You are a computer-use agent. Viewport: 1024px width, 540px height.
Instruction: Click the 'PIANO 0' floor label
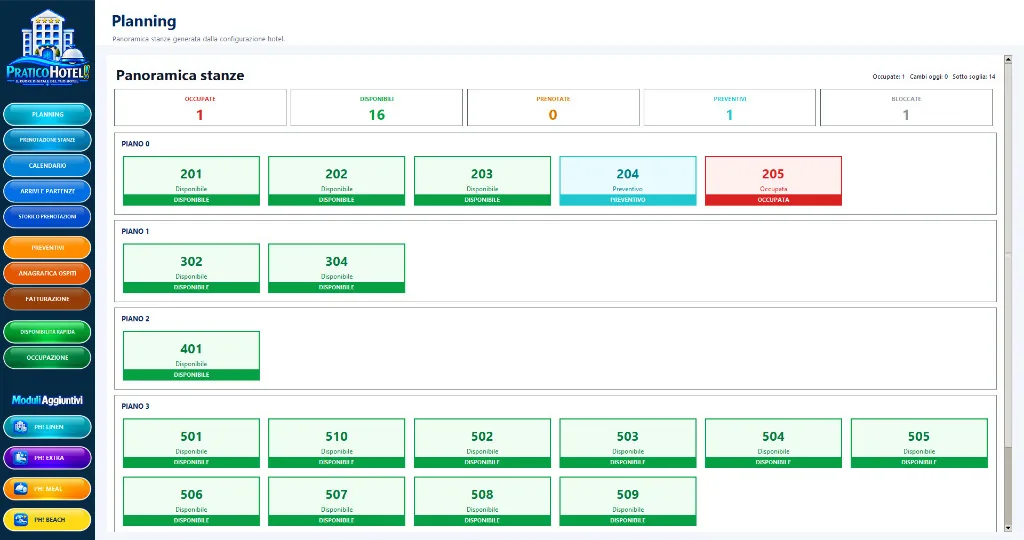pos(135,144)
